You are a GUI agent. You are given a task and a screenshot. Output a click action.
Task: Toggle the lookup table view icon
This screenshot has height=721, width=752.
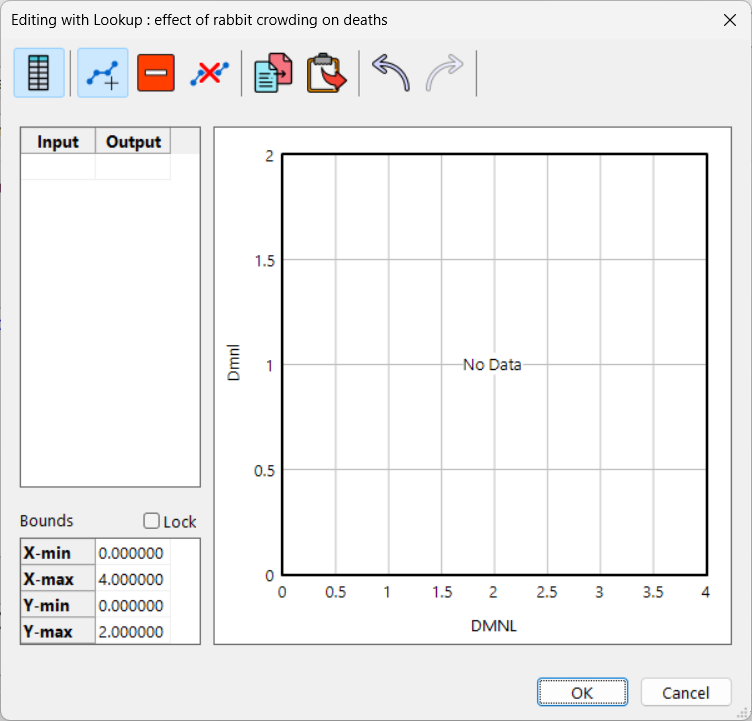coord(40,73)
